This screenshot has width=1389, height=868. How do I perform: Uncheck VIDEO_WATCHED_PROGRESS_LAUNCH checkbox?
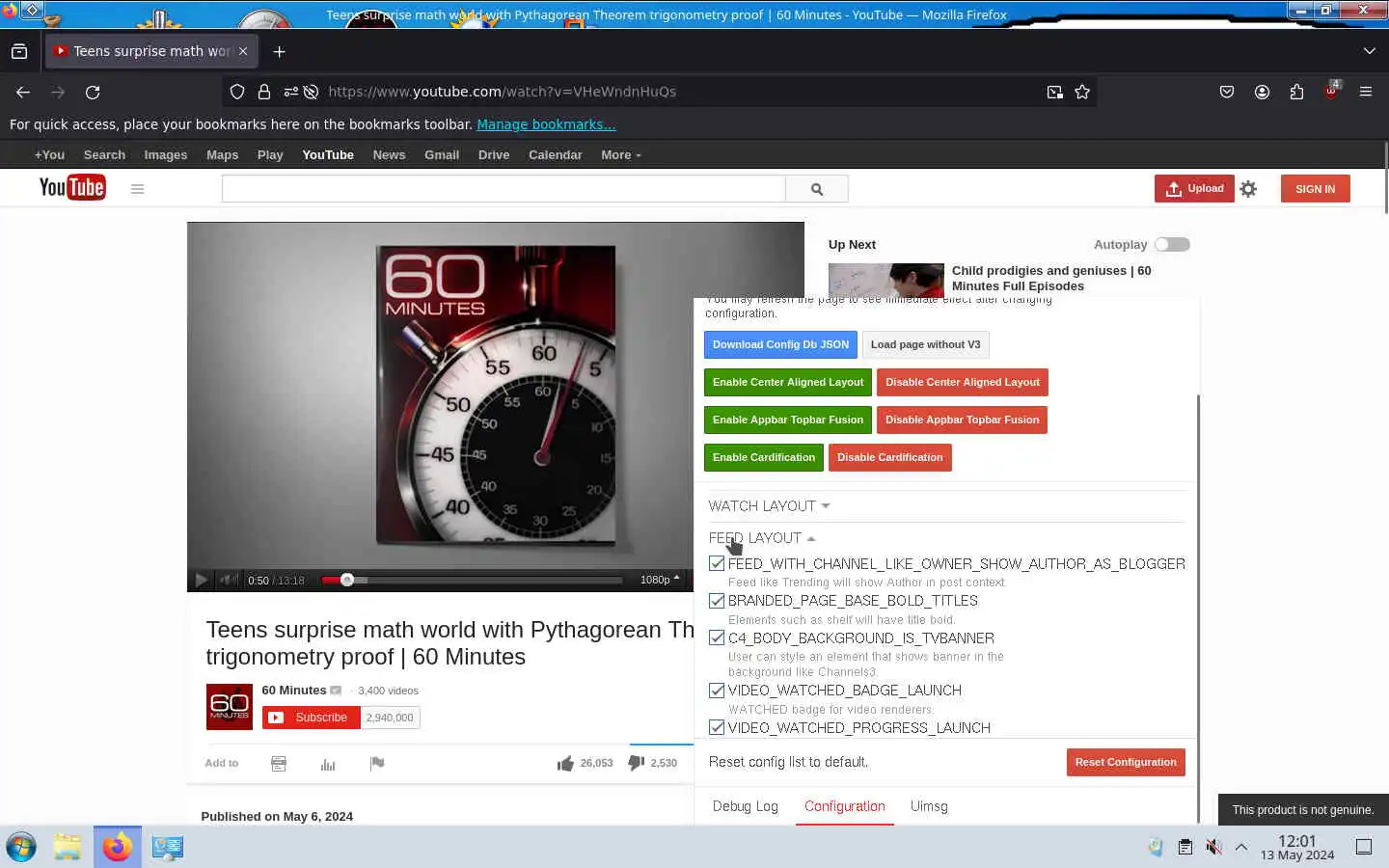[x=717, y=727]
